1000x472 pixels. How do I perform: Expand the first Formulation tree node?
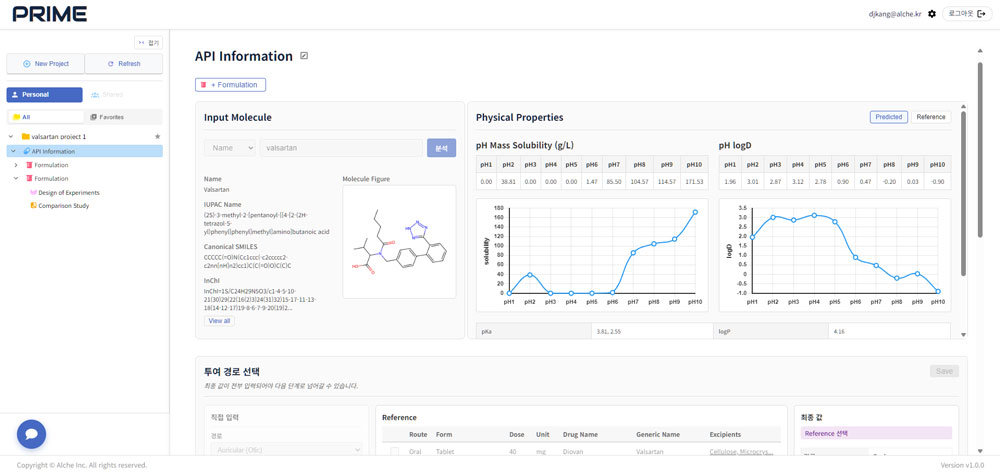[x=16, y=165]
